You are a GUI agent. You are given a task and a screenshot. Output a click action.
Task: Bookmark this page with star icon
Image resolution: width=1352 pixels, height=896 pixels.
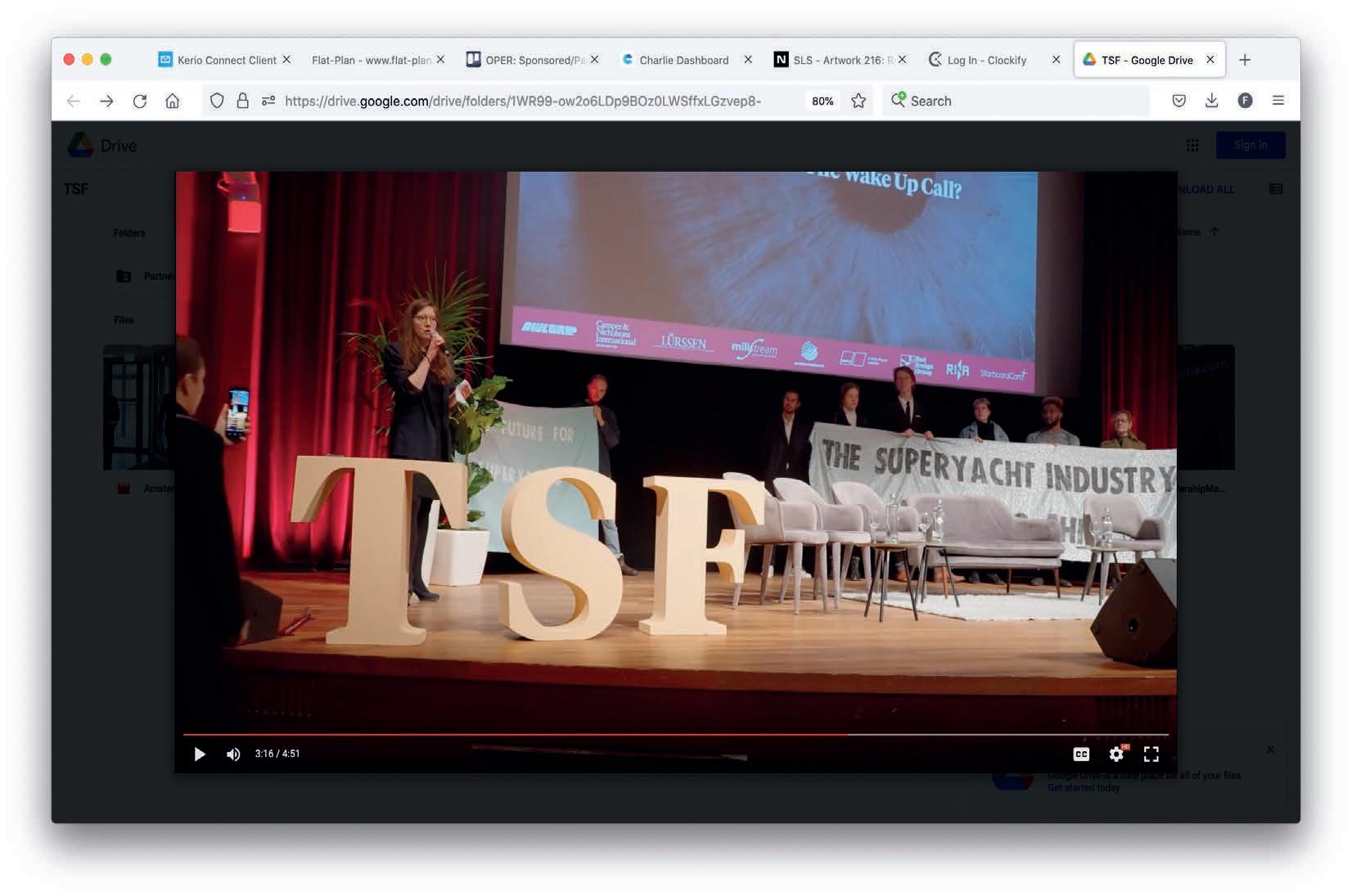click(x=859, y=101)
